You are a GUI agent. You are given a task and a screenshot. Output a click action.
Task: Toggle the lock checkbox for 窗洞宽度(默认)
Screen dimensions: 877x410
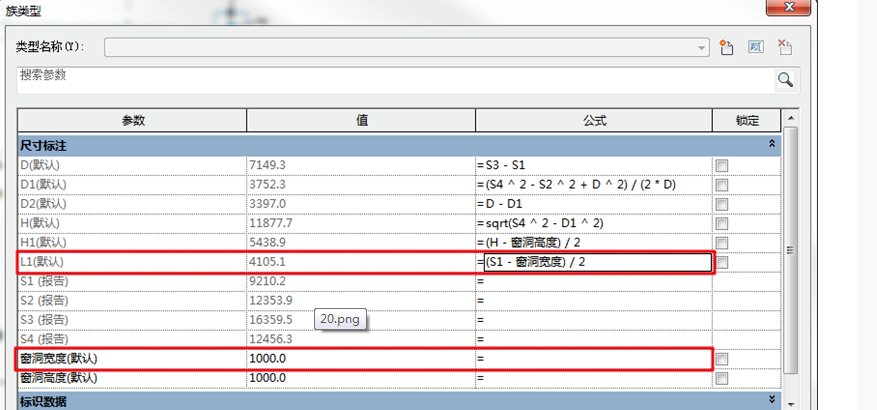point(722,359)
